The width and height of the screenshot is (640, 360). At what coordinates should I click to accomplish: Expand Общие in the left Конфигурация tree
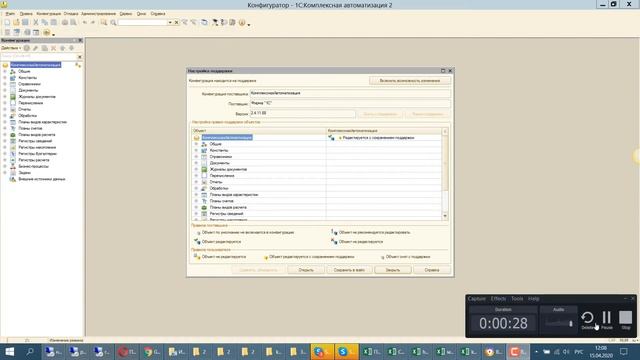coord(5,71)
